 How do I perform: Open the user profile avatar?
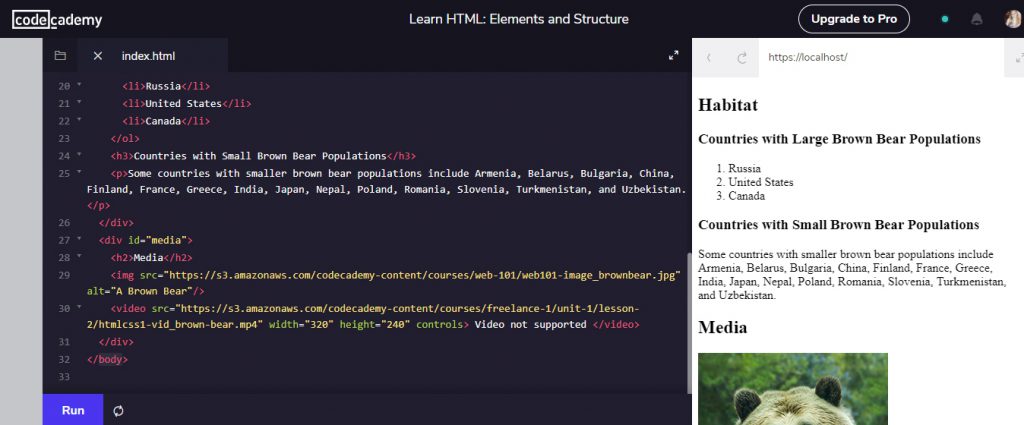(x=1012, y=19)
